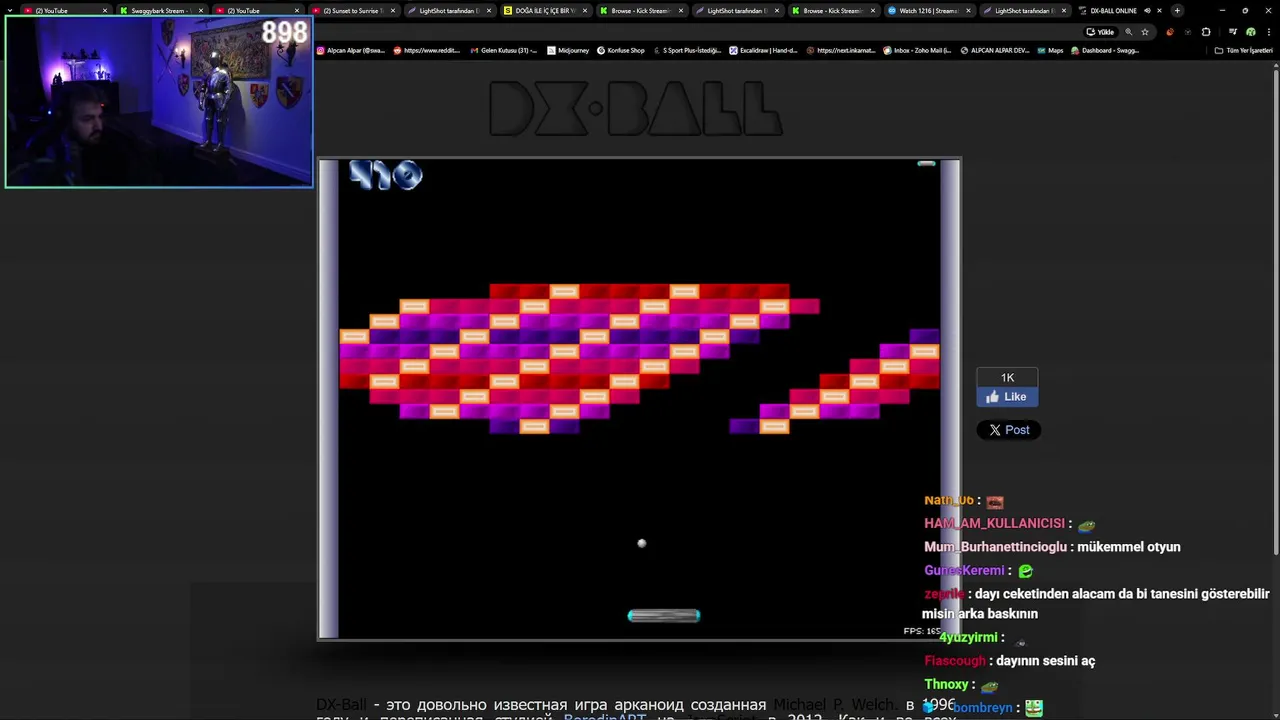The width and height of the screenshot is (1280, 720).
Task: Open Alpcan Alpar Instagram bookmark
Action: click(x=350, y=50)
